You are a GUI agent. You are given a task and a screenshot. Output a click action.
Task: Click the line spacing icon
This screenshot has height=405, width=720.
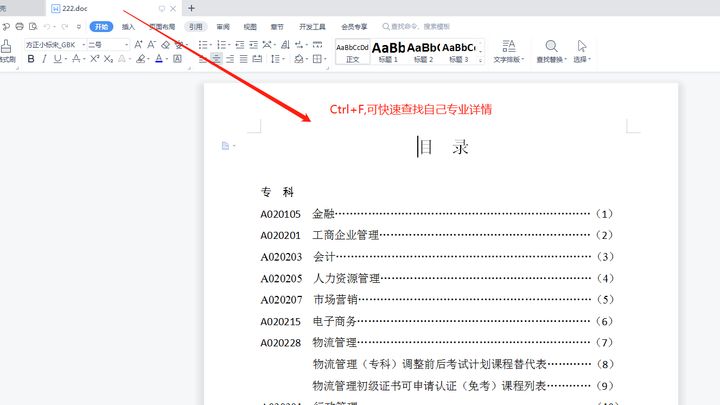click(x=276, y=59)
